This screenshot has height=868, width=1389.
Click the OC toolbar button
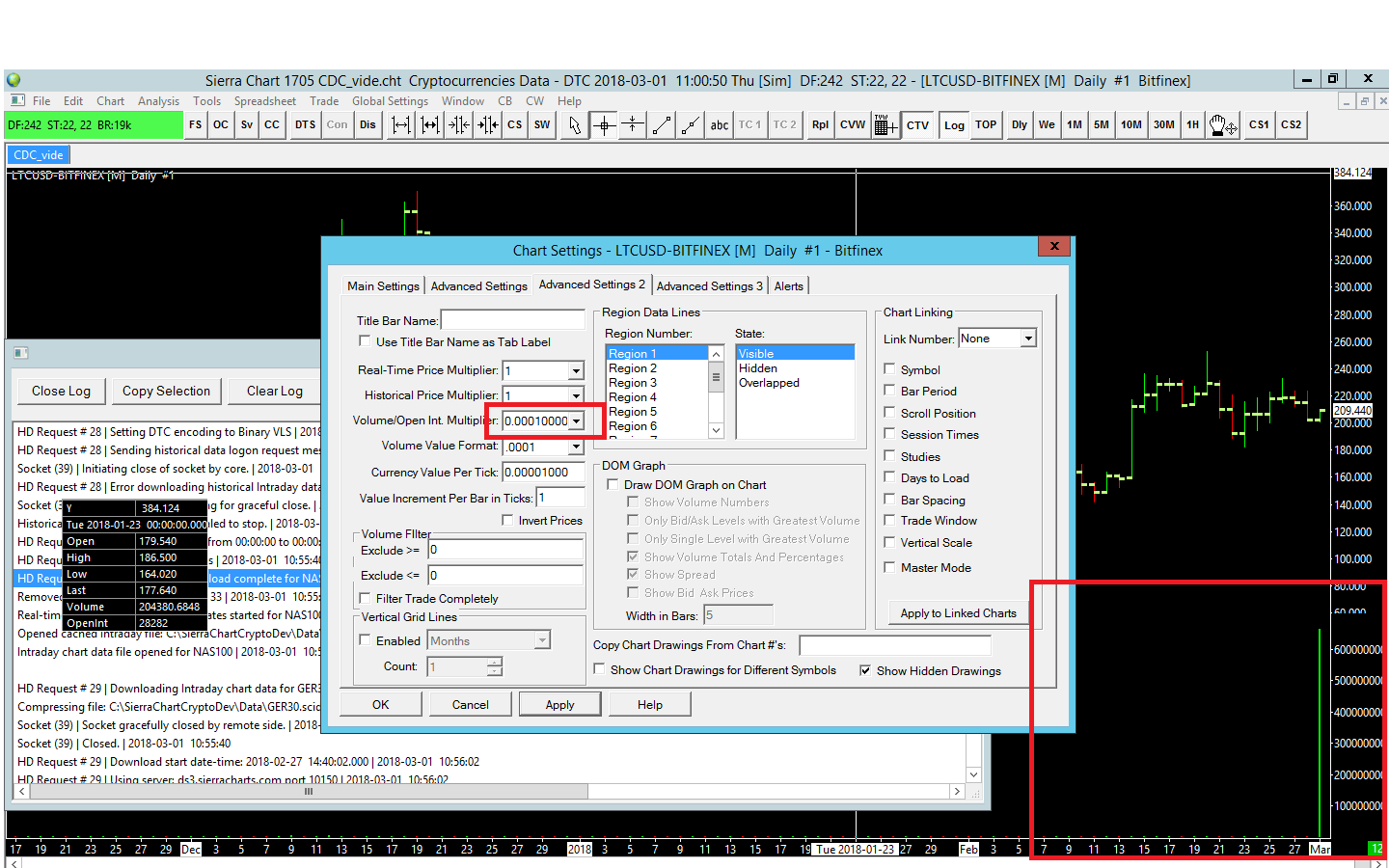point(221,125)
